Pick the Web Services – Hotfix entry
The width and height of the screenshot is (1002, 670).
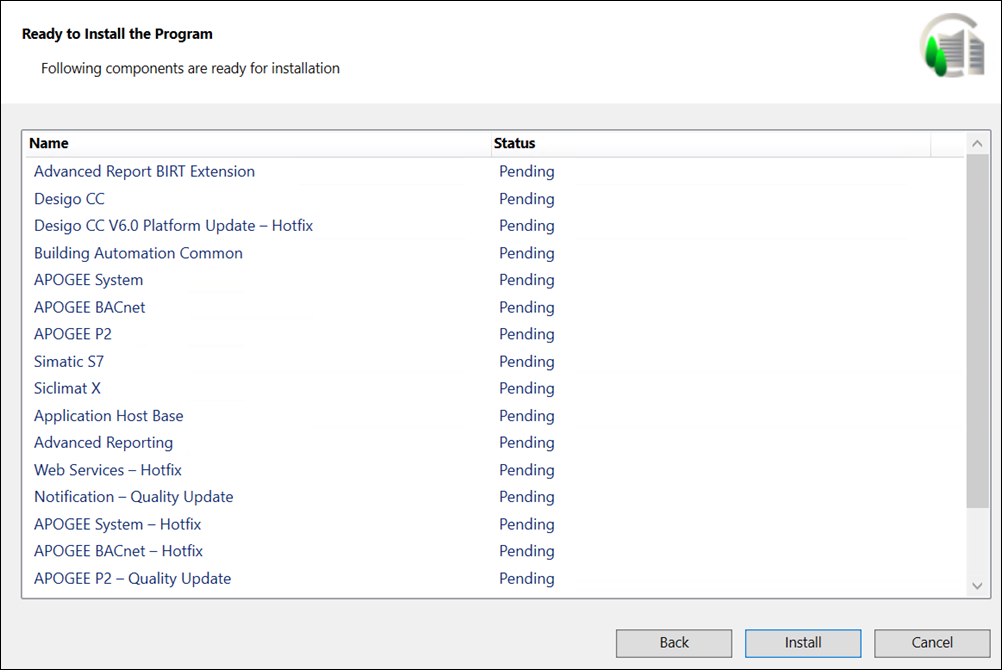[x=108, y=470]
